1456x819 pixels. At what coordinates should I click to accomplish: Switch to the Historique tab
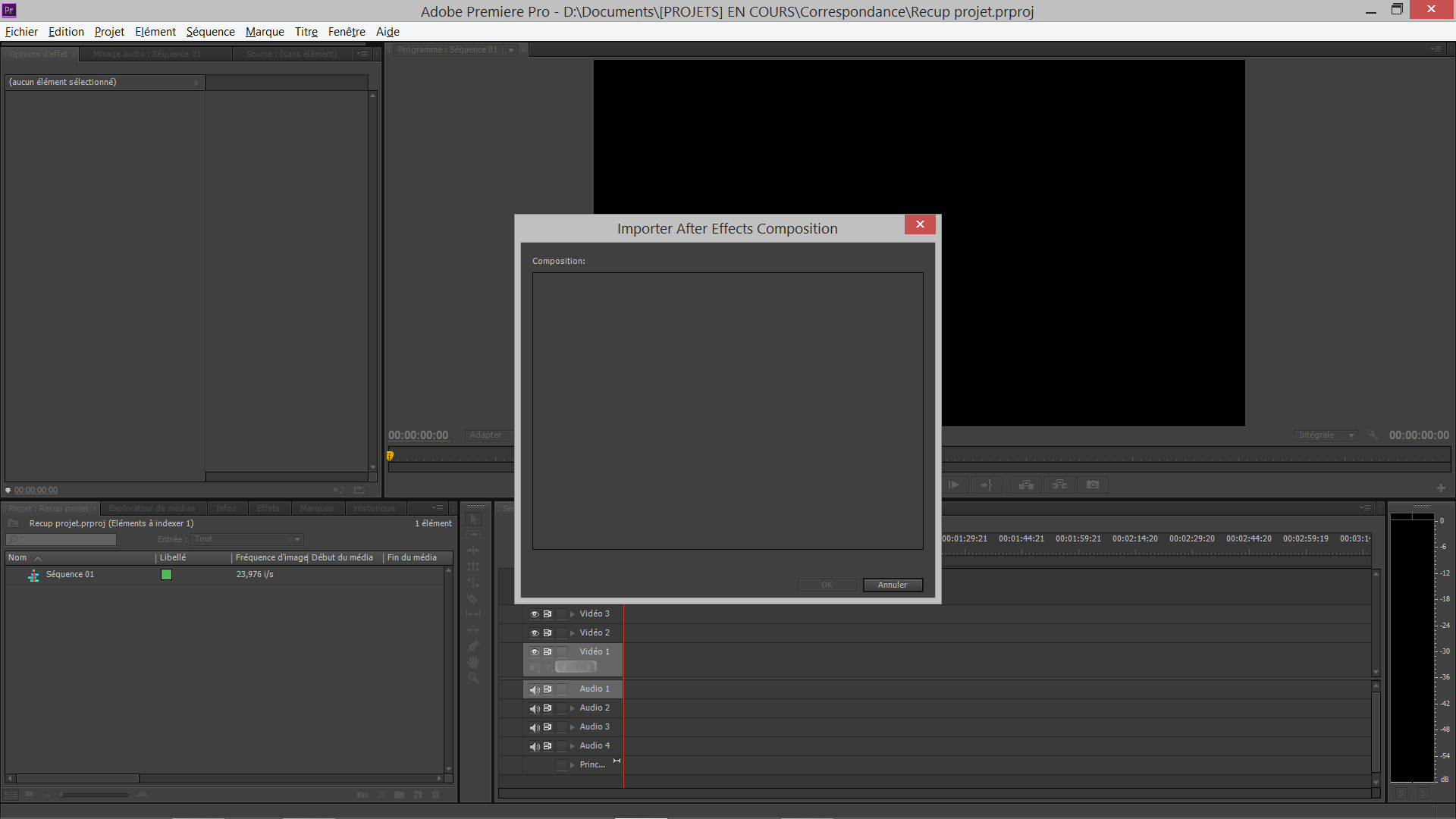(x=375, y=509)
